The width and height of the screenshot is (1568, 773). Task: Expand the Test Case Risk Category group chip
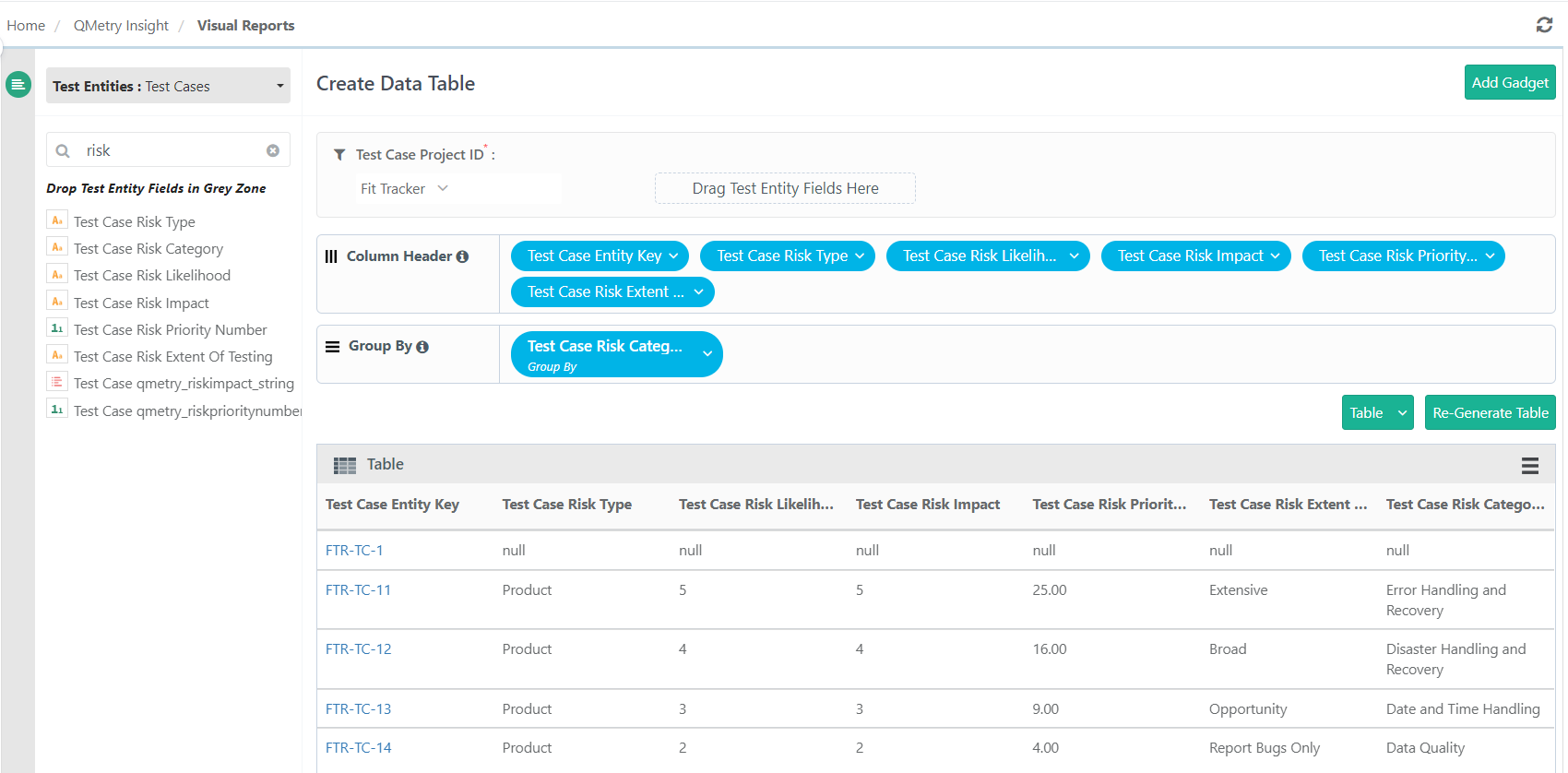(x=707, y=354)
